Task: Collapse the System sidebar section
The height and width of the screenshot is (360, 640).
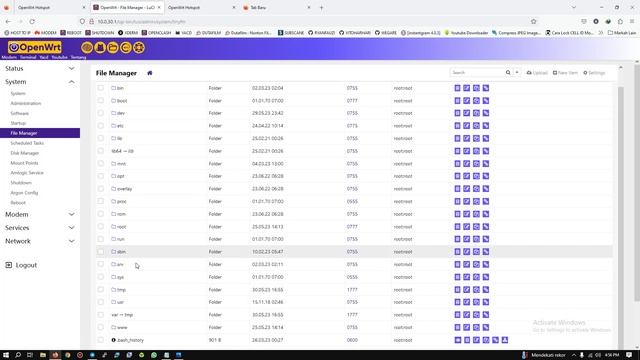Action: (x=40, y=82)
